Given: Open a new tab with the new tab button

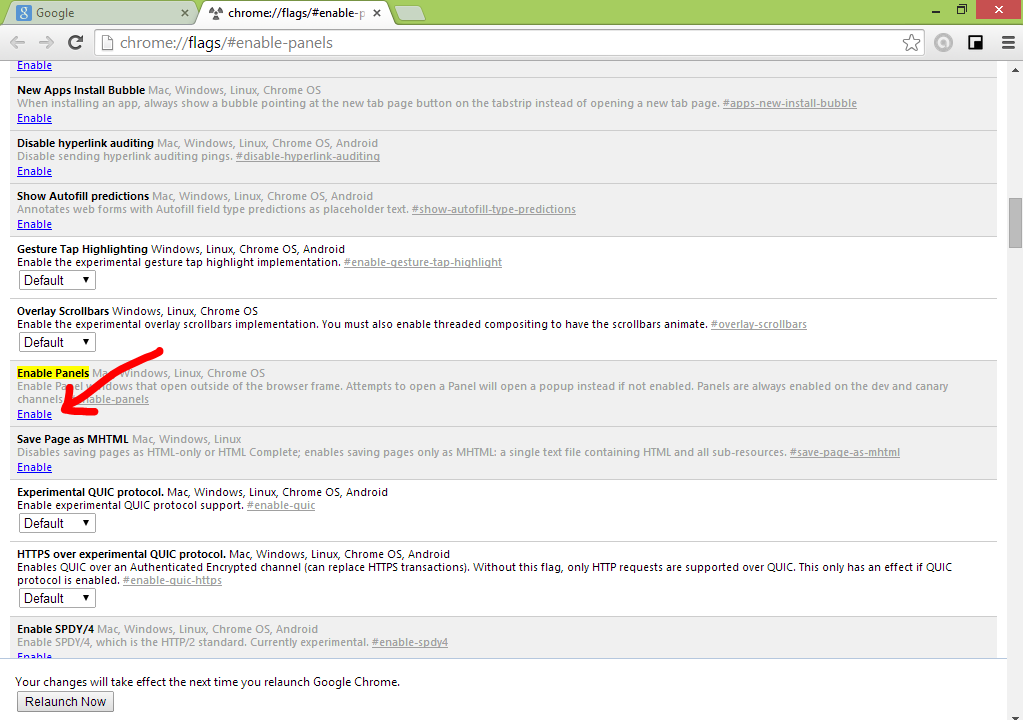Looking at the screenshot, I should point(410,13).
